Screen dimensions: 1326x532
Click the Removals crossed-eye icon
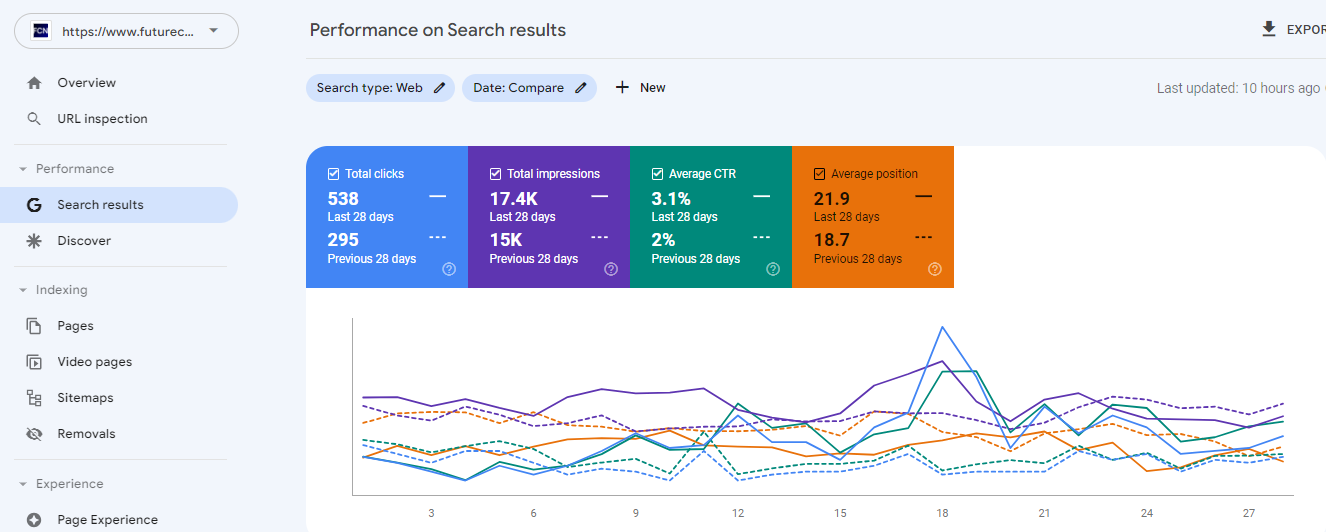pyautogui.click(x=34, y=434)
